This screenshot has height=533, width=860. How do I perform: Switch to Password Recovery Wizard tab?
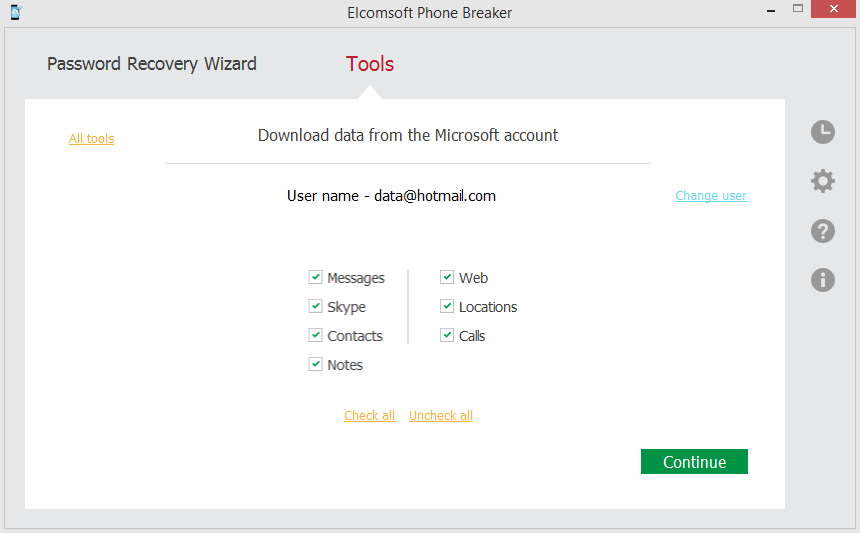[x=152, y=64]
